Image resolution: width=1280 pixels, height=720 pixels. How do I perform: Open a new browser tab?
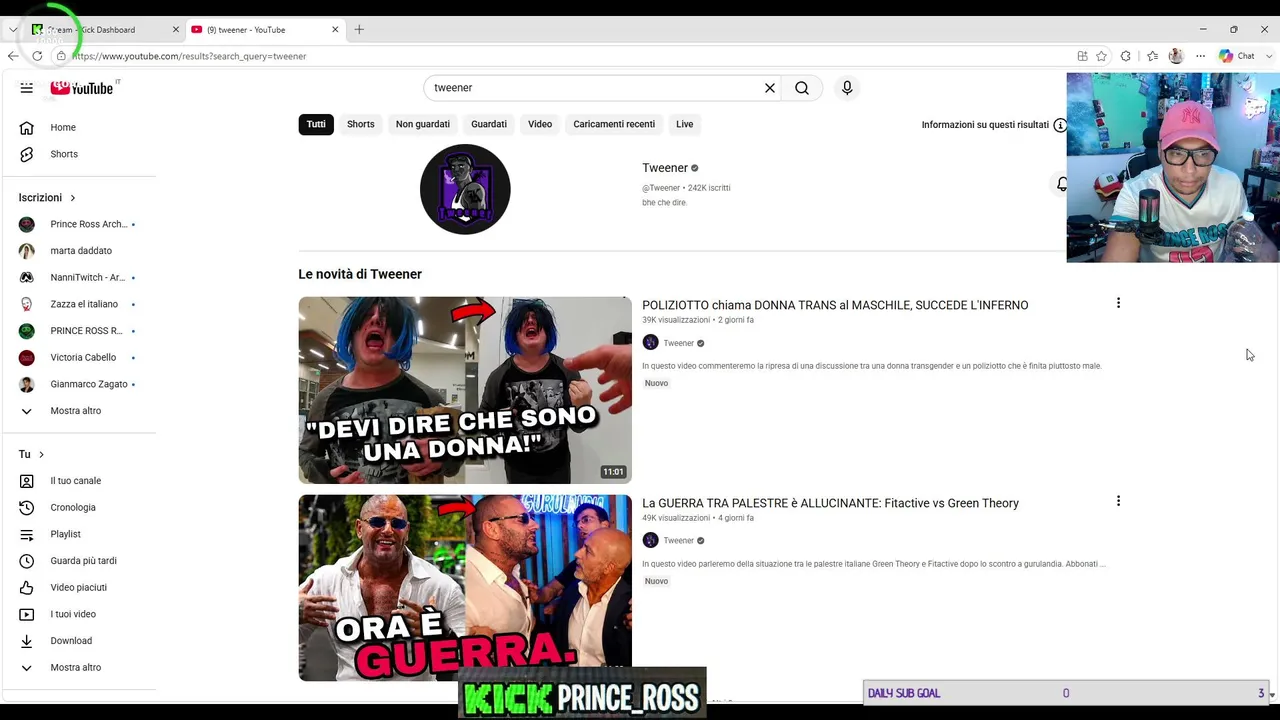pos(359,30)
